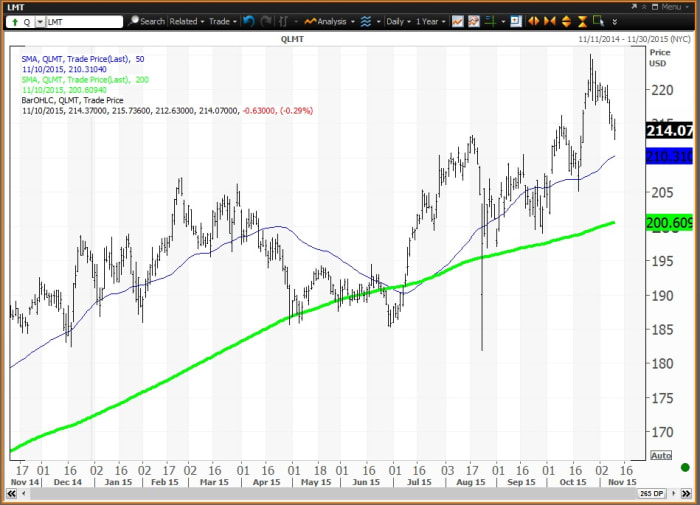
Task: Click the green crosshair tool icon
Action: point(493,21)
